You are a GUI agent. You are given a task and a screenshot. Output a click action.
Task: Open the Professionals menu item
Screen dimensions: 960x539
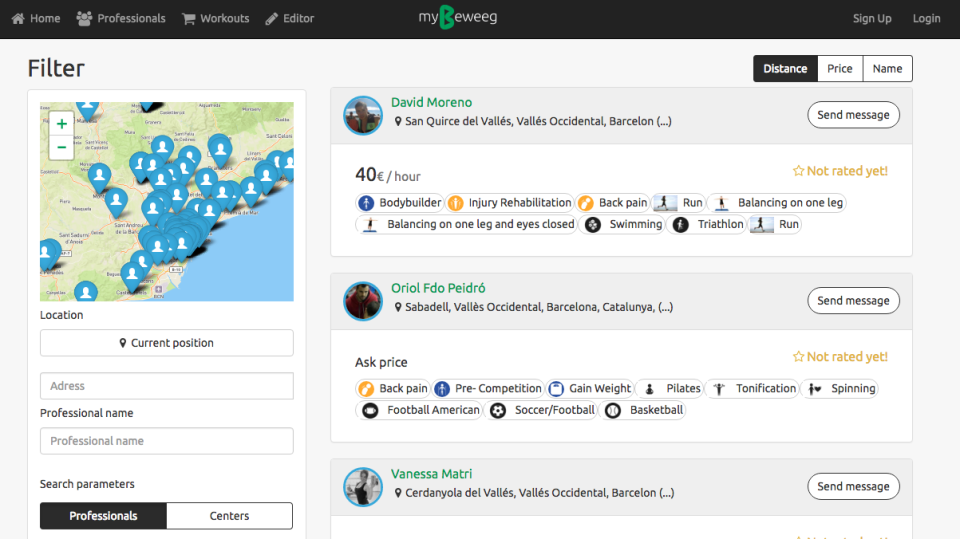(x=121, y=18)
